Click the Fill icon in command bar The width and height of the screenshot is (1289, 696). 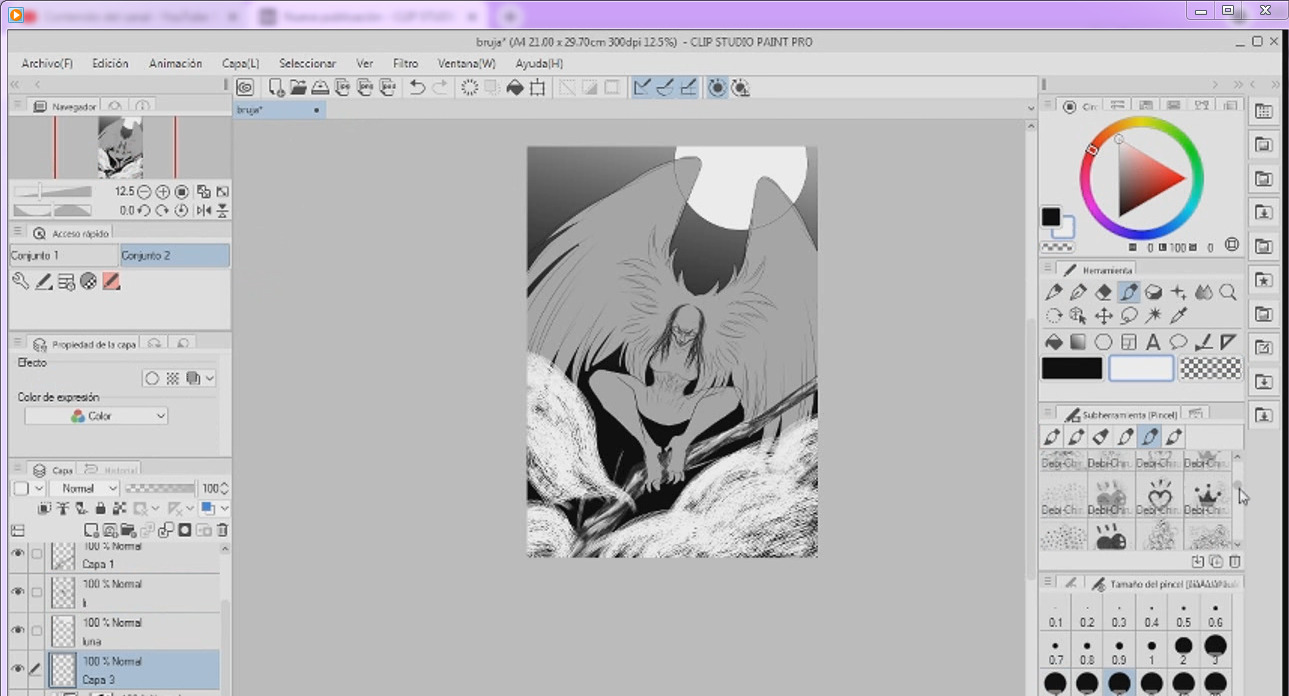(516, 88)
